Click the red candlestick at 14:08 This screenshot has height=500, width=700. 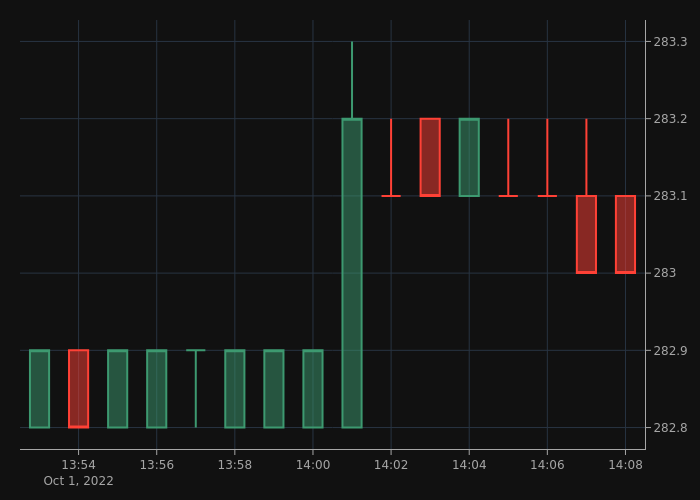pos(625,234)
